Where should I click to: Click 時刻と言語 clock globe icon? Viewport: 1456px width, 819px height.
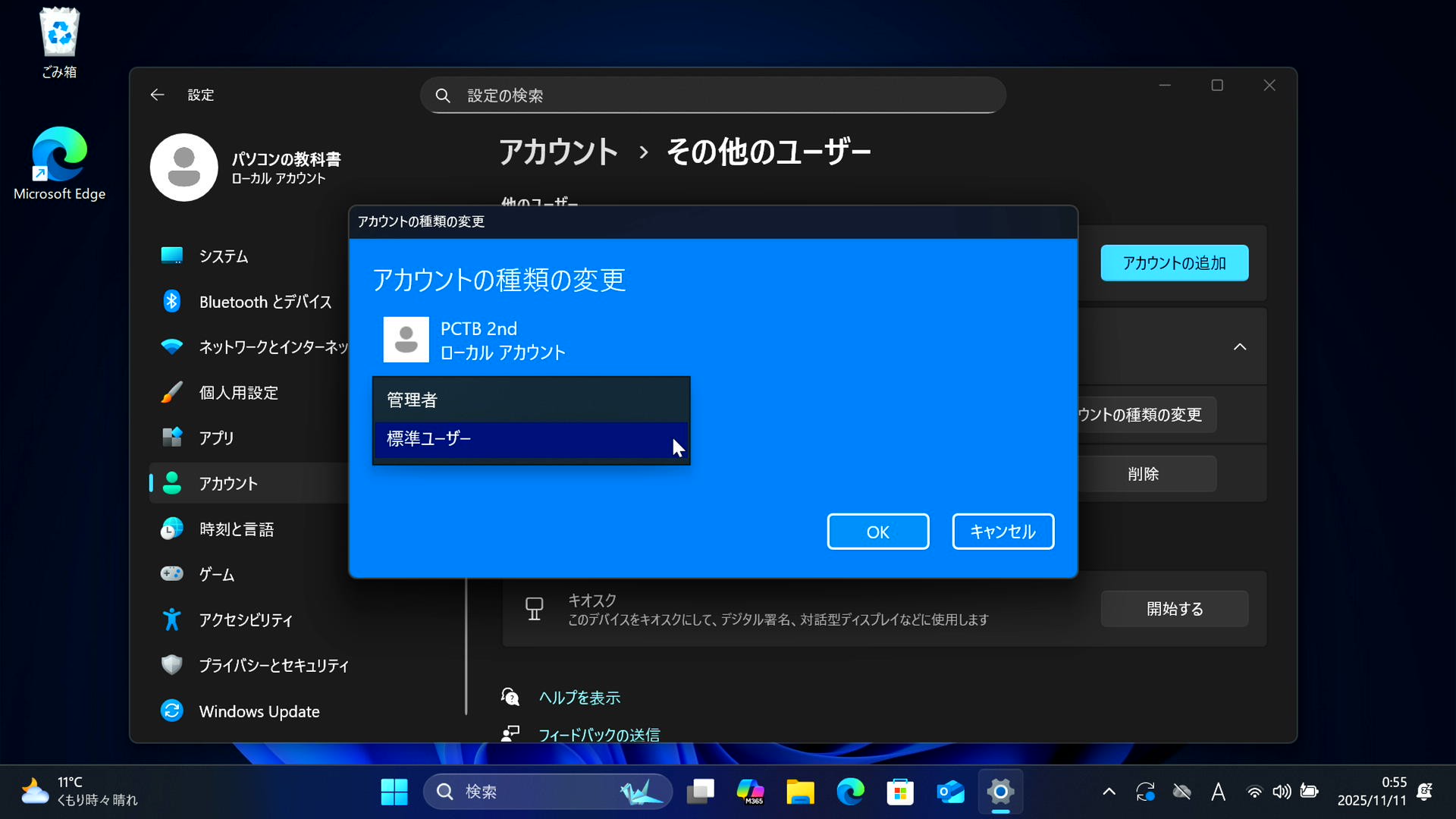pyautogui.click(x=172, y=529)
